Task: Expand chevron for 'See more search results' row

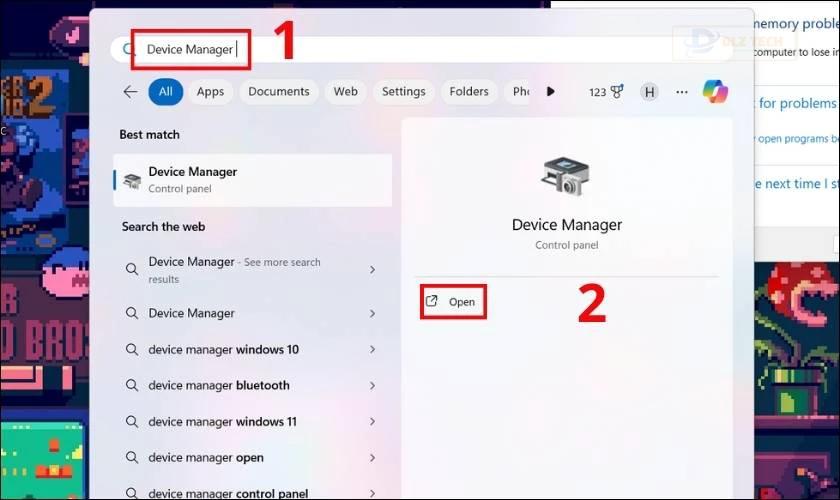Action: [x=372, y=270]
